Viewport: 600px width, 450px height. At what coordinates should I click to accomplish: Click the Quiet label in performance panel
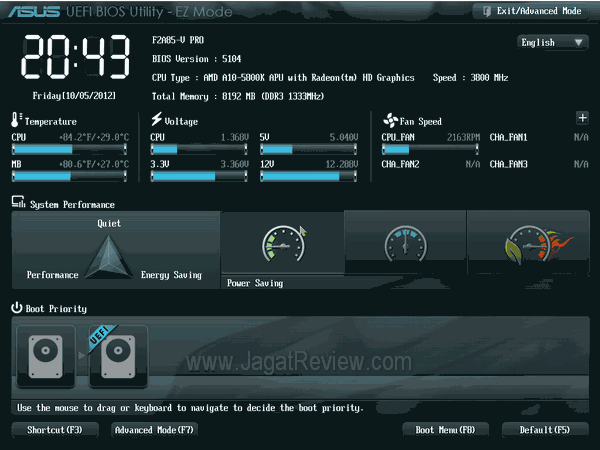[109, 223]
